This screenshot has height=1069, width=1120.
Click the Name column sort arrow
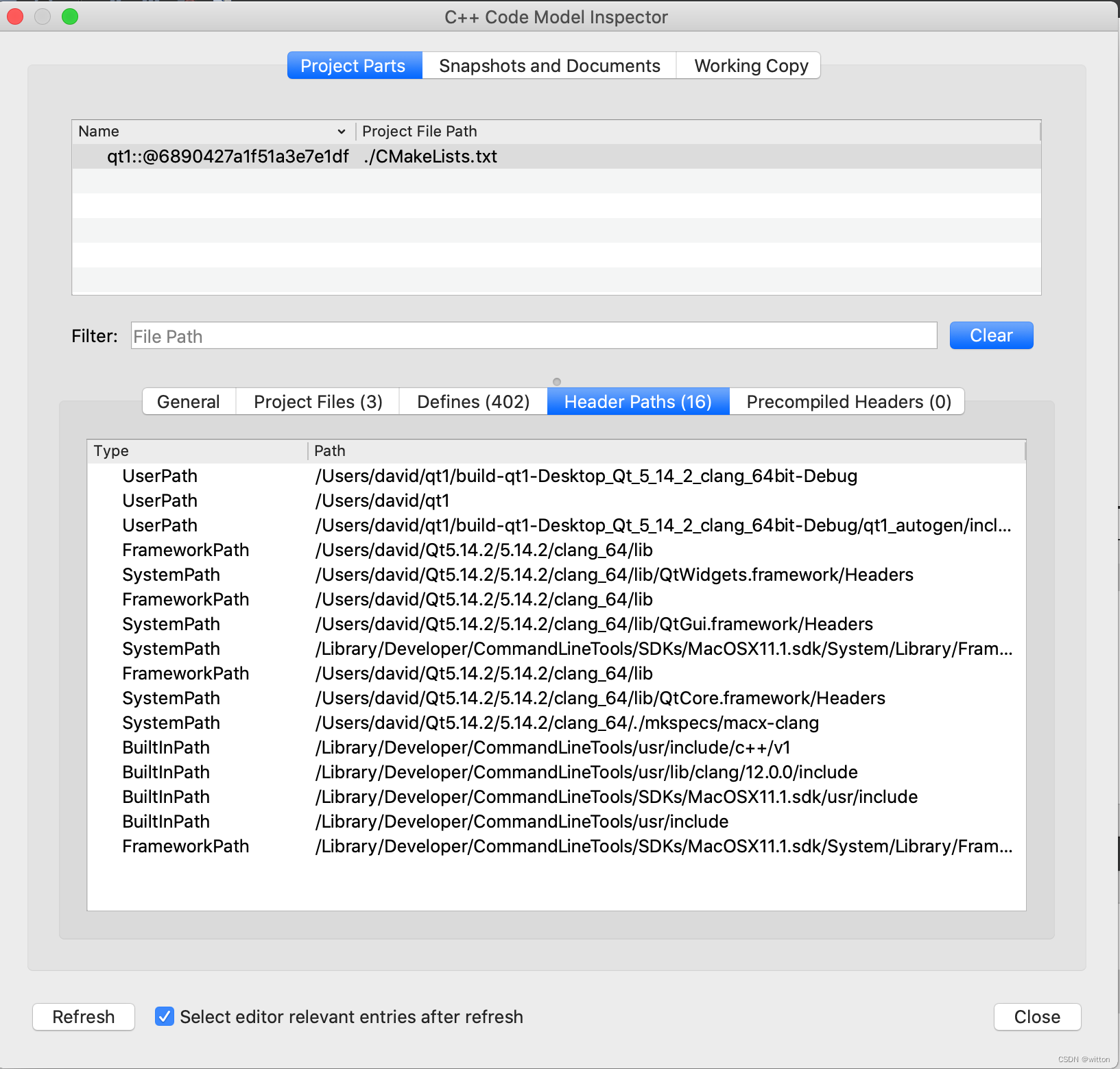pos(341,132)
